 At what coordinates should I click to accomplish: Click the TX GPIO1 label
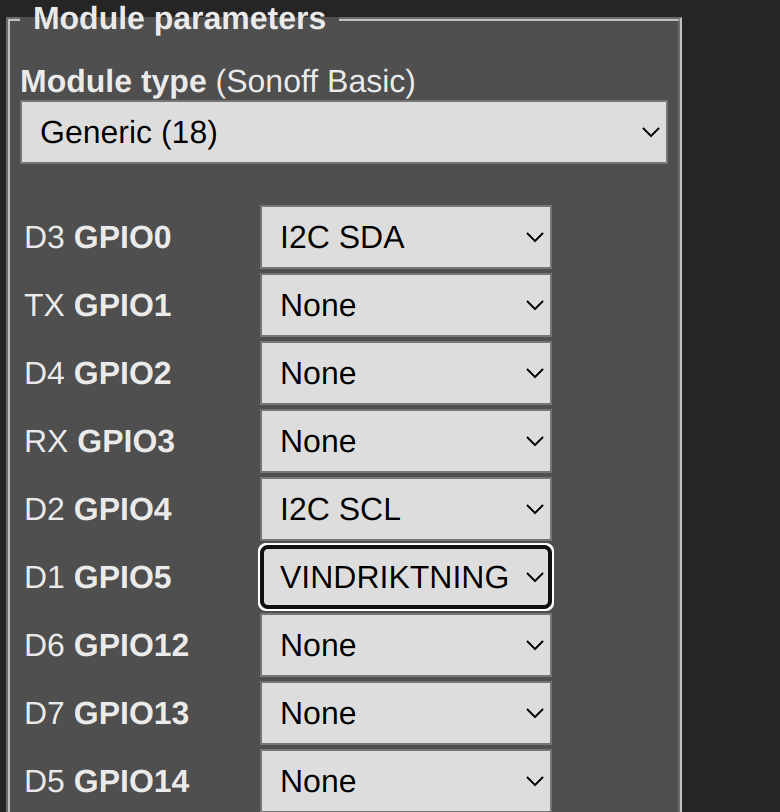click(x=98, y=305)
